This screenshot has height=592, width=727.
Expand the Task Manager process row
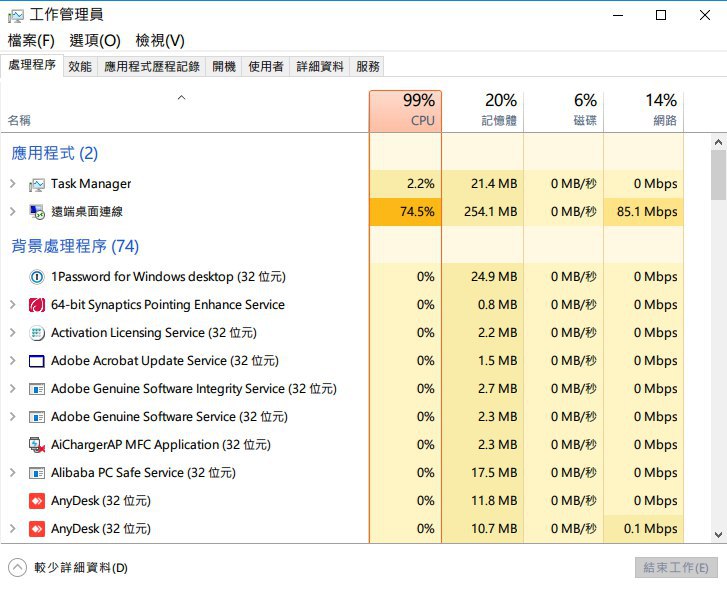point(12,184)
